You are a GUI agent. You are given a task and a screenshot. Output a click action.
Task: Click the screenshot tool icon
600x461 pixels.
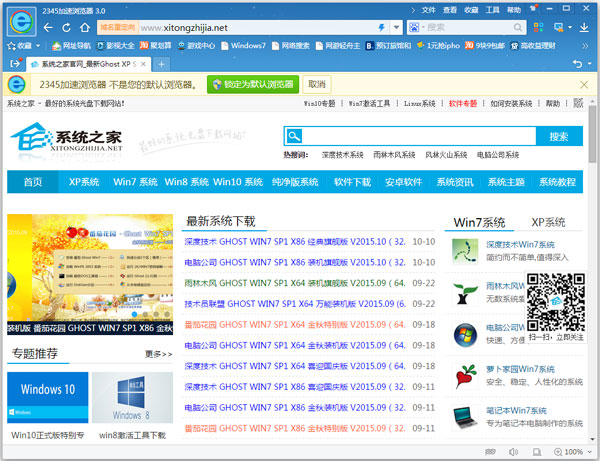(558, 27)
